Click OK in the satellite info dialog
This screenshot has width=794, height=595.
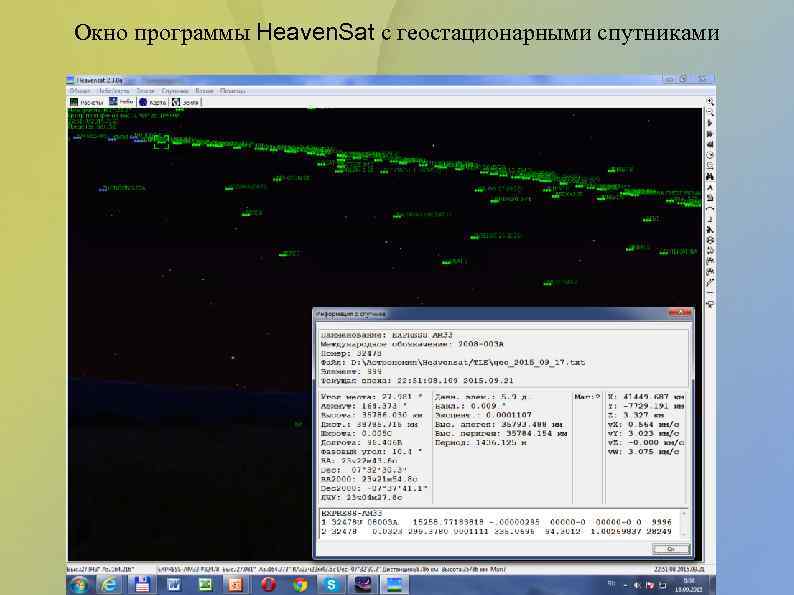[671, 548]
